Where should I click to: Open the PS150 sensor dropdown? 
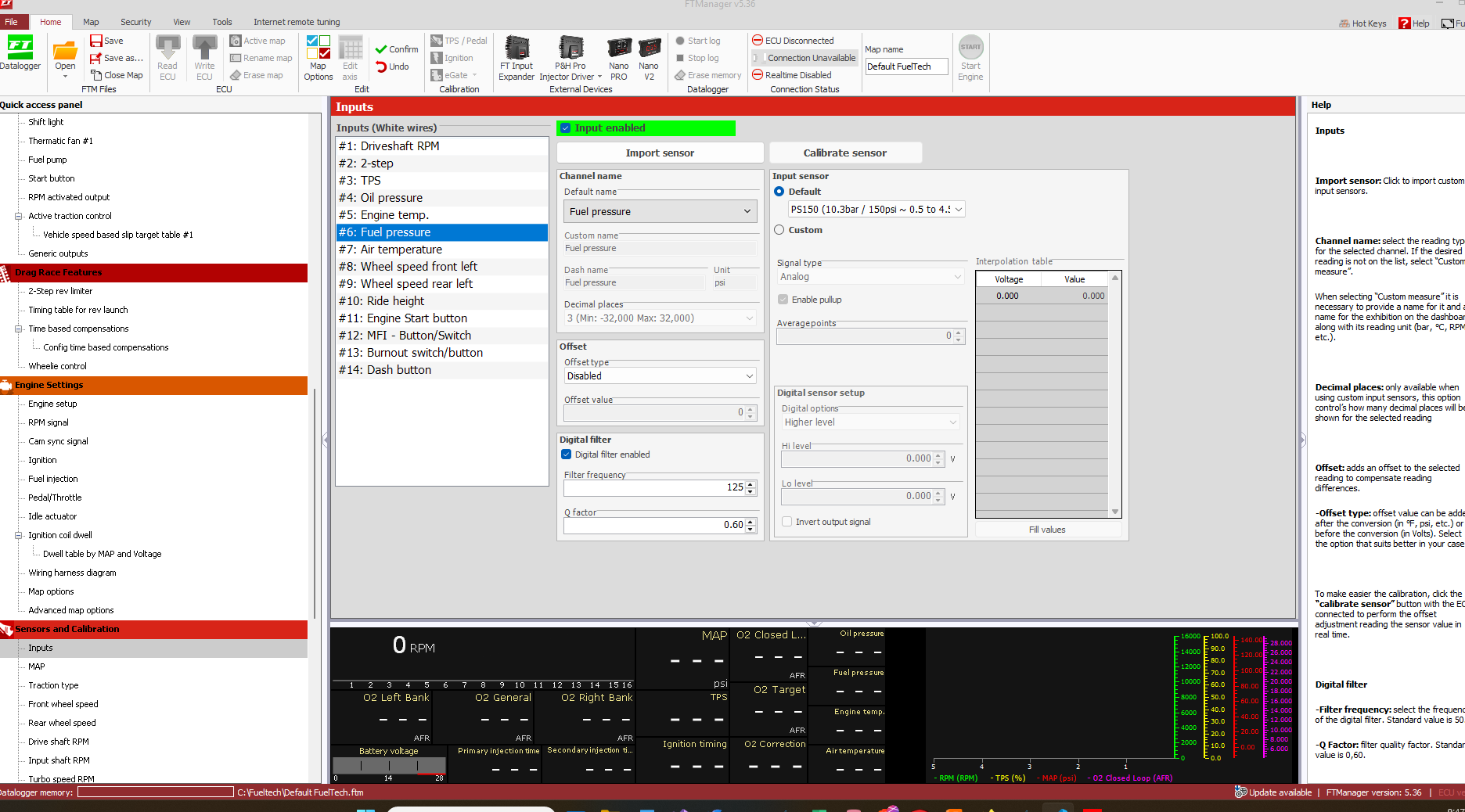(876, 209)
